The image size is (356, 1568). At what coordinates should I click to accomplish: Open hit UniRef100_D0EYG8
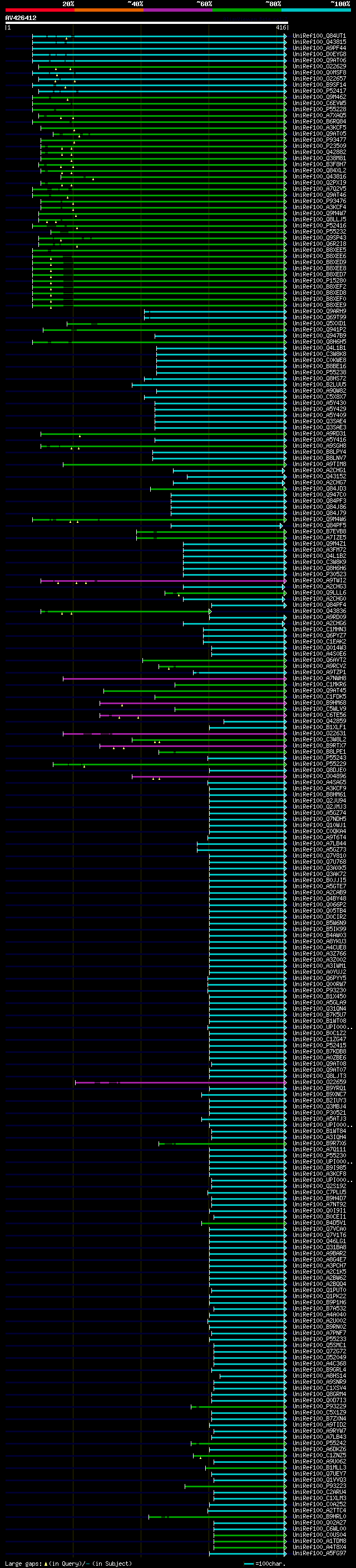click(319, 54)
